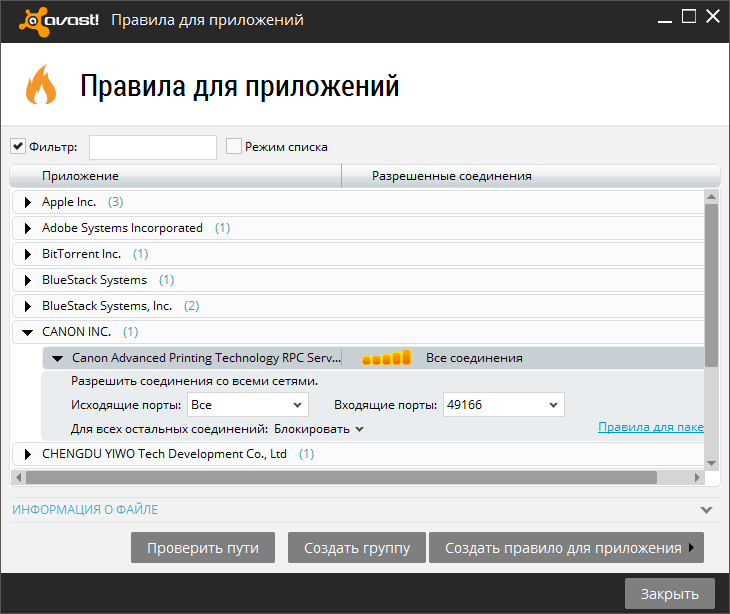Viewport: 730px width, 614px height.
Task: Click the Apple Inc. (3) count
Action: coord(115,202)
